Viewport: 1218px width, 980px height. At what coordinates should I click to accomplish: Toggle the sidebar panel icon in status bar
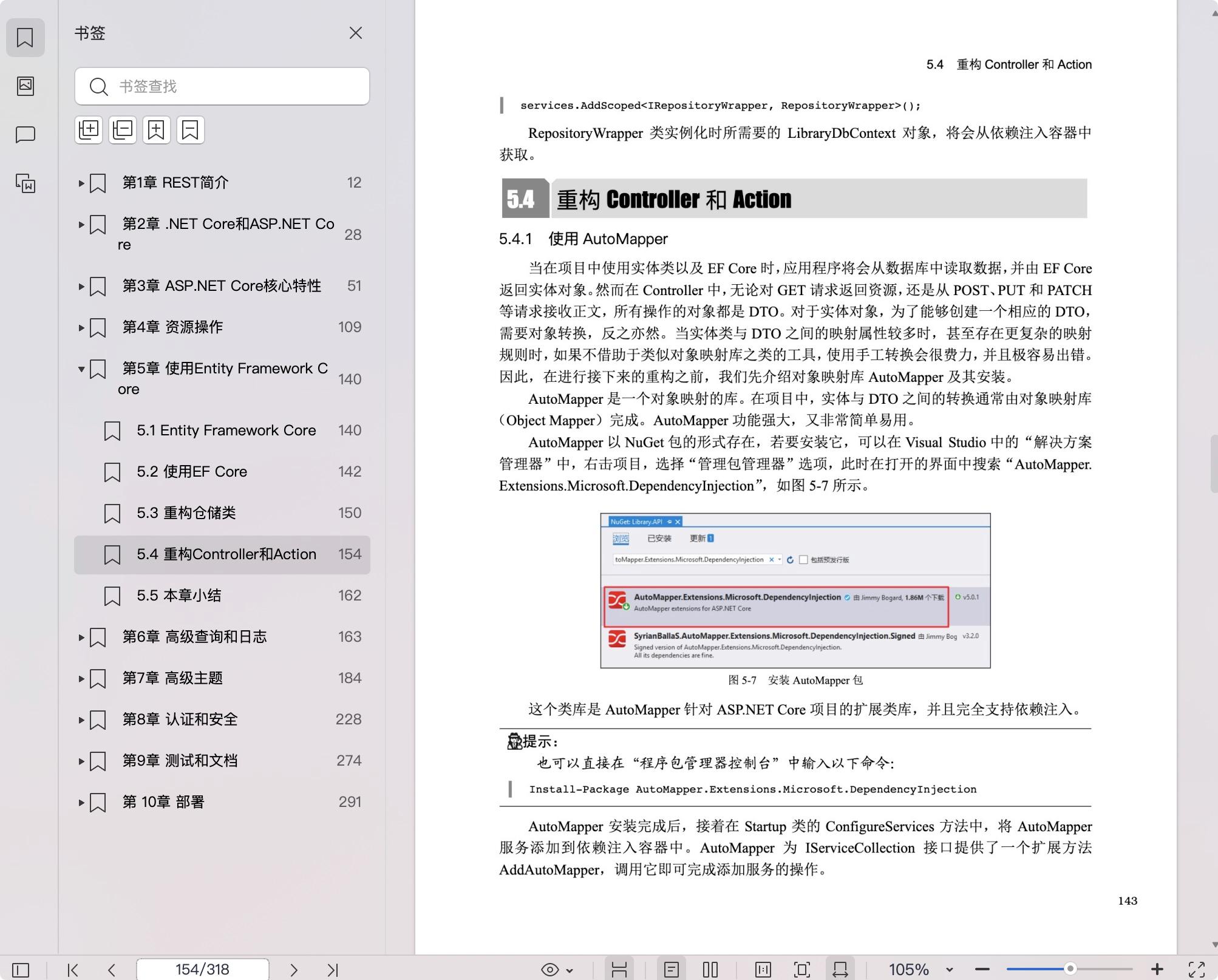pyautogui.click(x=21, y=970)
